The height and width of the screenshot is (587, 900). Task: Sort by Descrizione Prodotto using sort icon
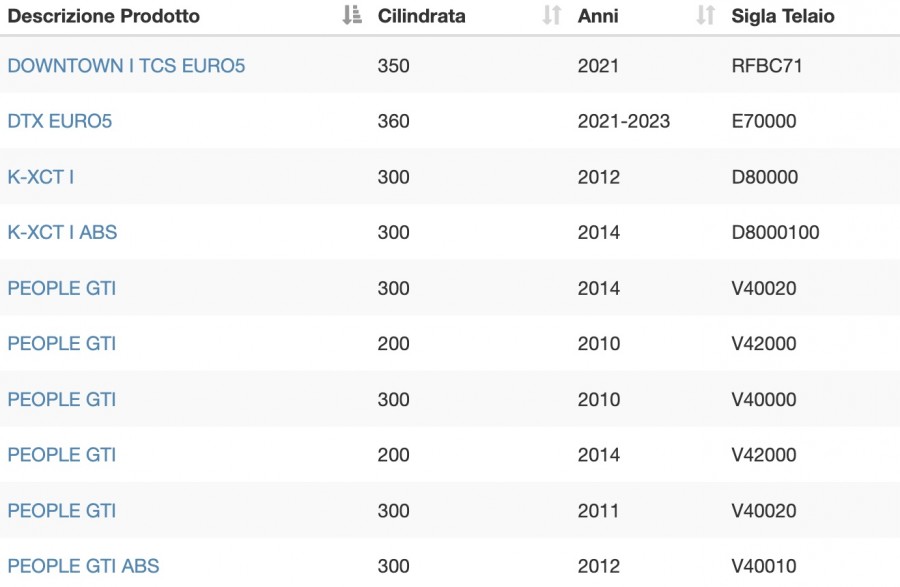(x=352, y=15)
